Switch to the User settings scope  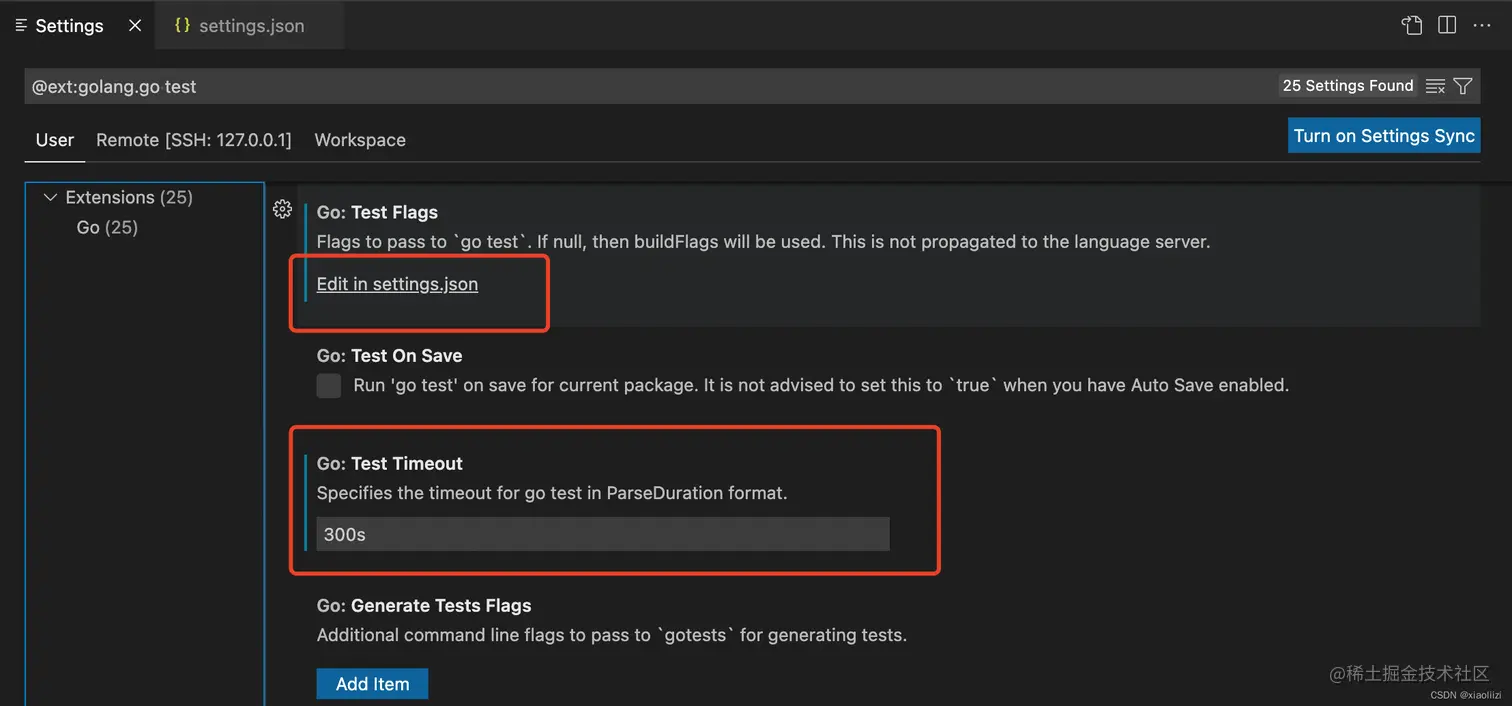pos(55,140)
